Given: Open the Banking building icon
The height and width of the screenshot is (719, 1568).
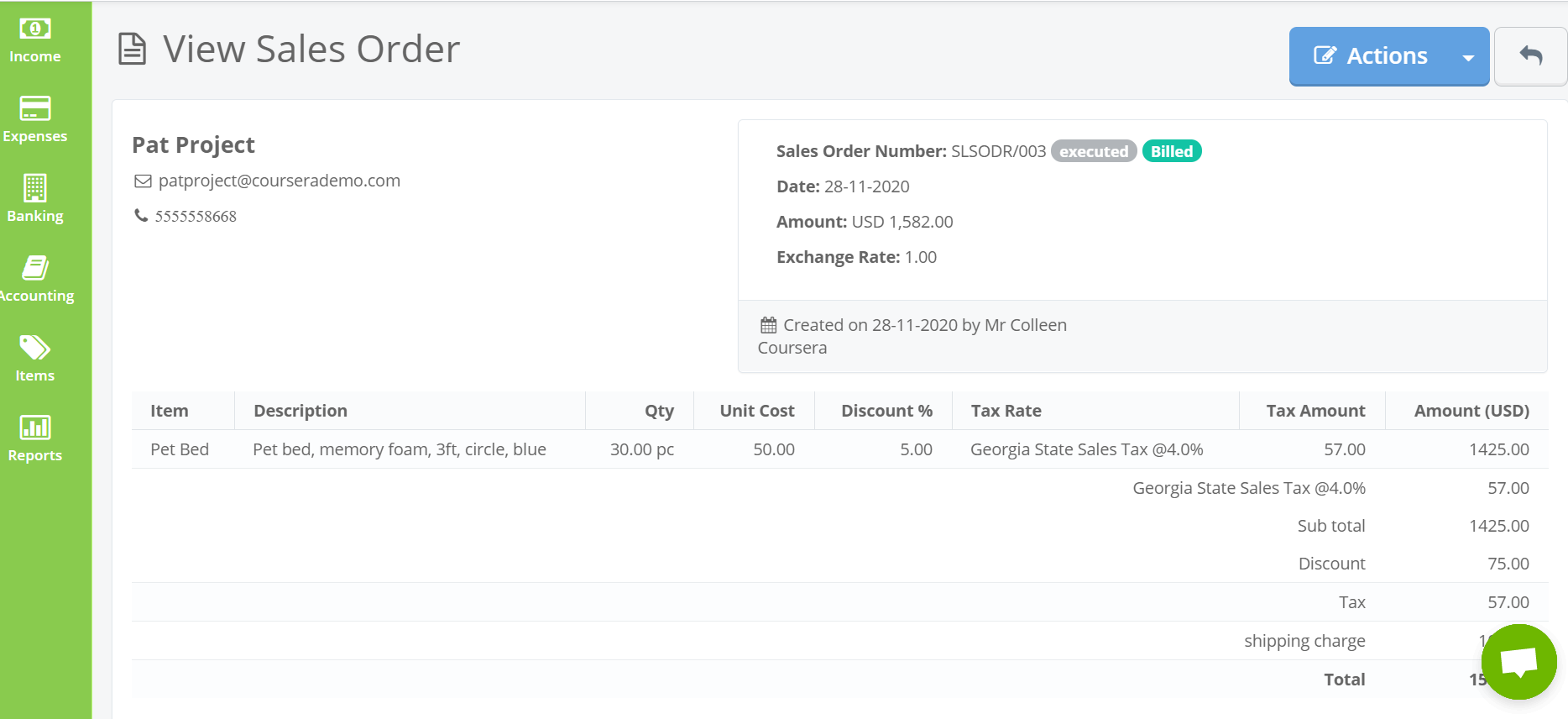Looking at the screenshot, I should [x=35, y=187].
